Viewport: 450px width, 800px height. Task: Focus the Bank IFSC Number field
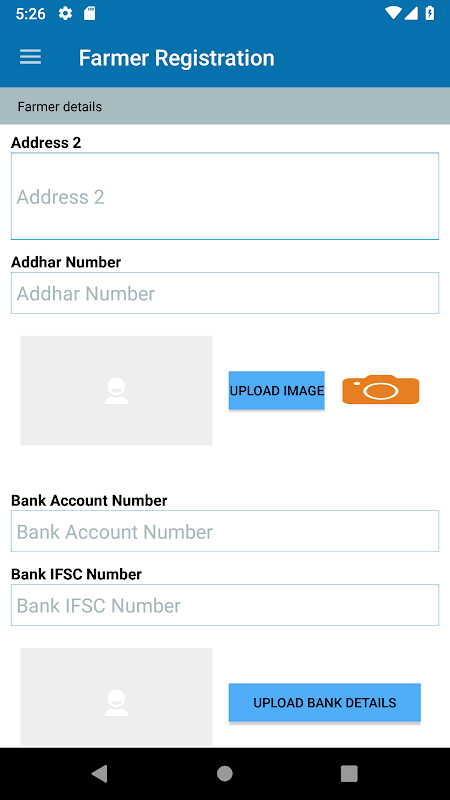225,605
